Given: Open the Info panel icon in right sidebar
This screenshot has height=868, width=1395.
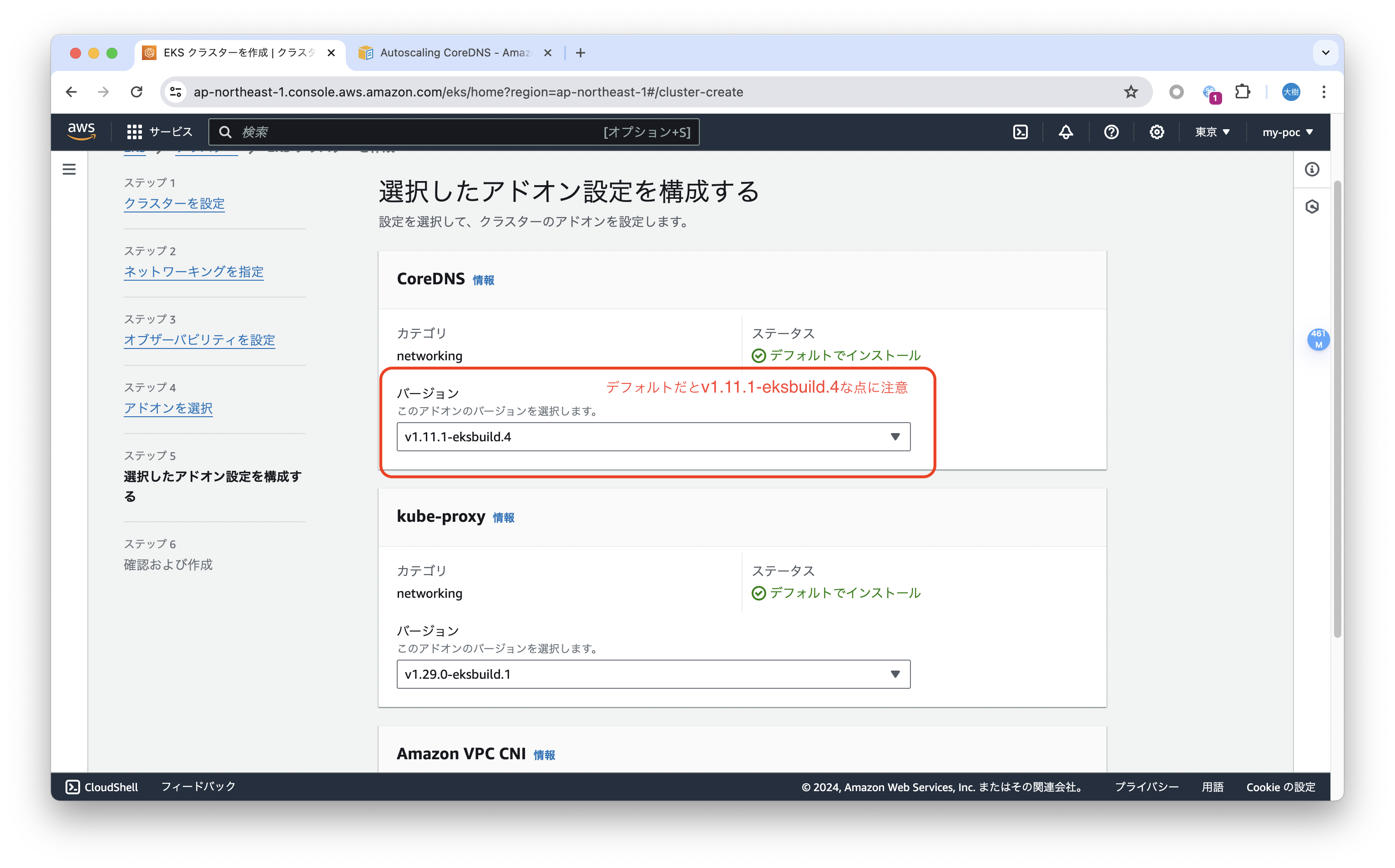Looking at the screenshot, I should (x=1312, y=169).
